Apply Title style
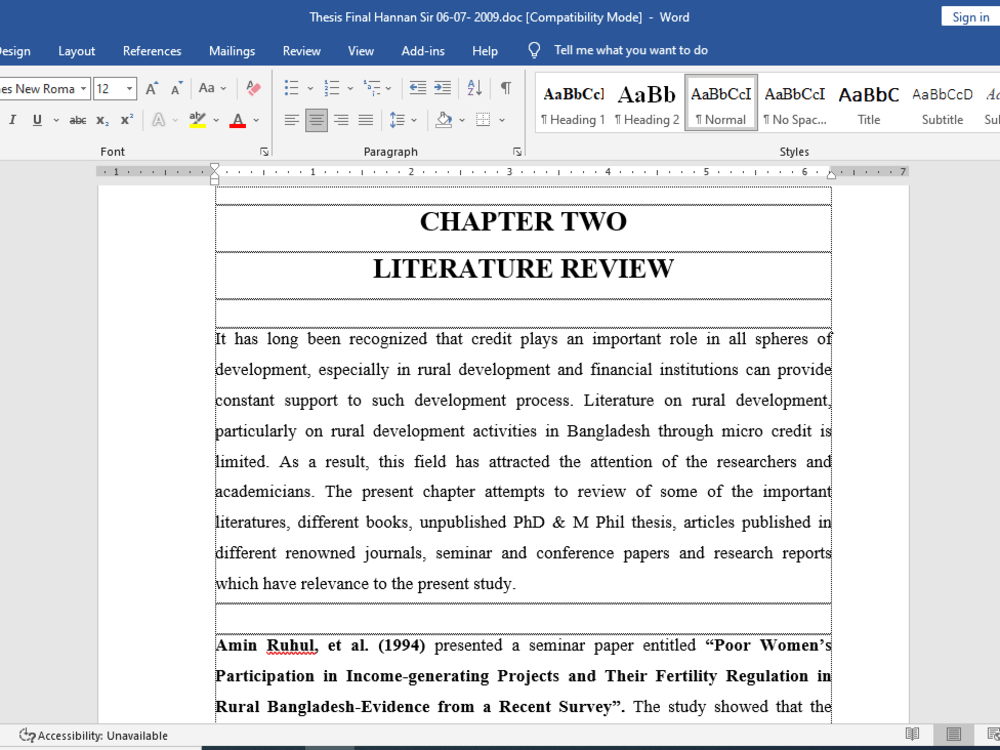The image size is (1000, 750). point(869,103)
